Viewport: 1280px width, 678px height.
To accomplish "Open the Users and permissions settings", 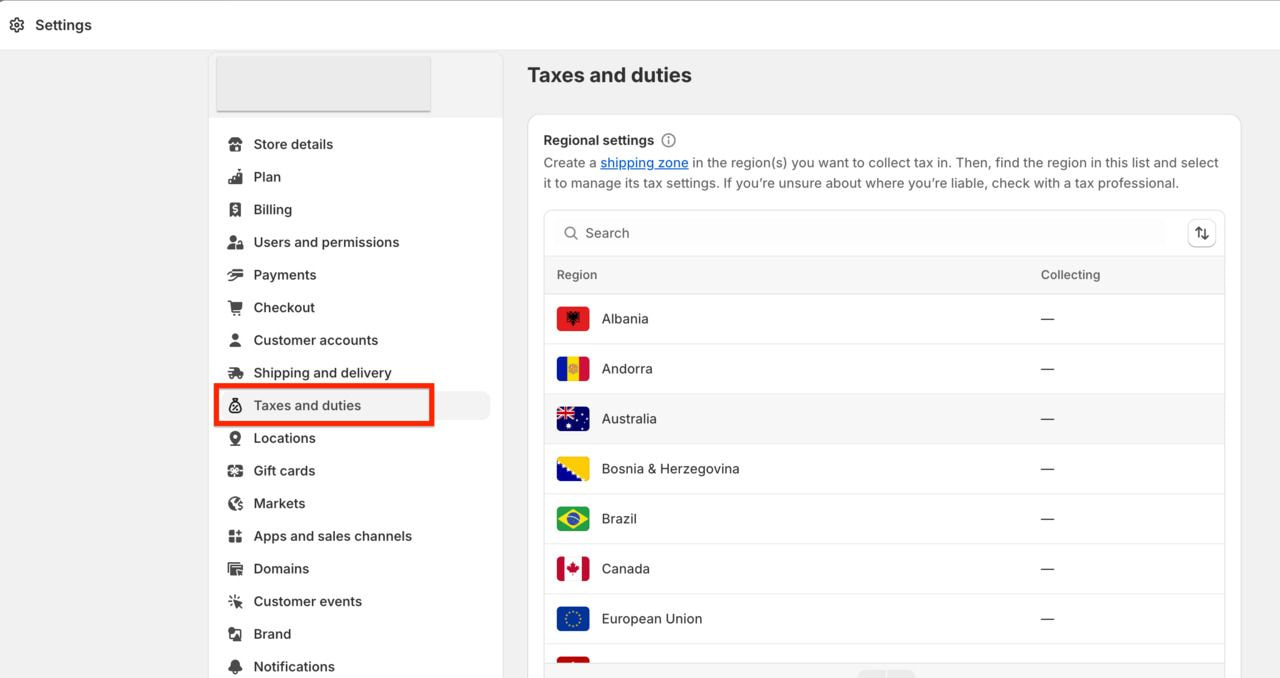I will click(326, 242).
